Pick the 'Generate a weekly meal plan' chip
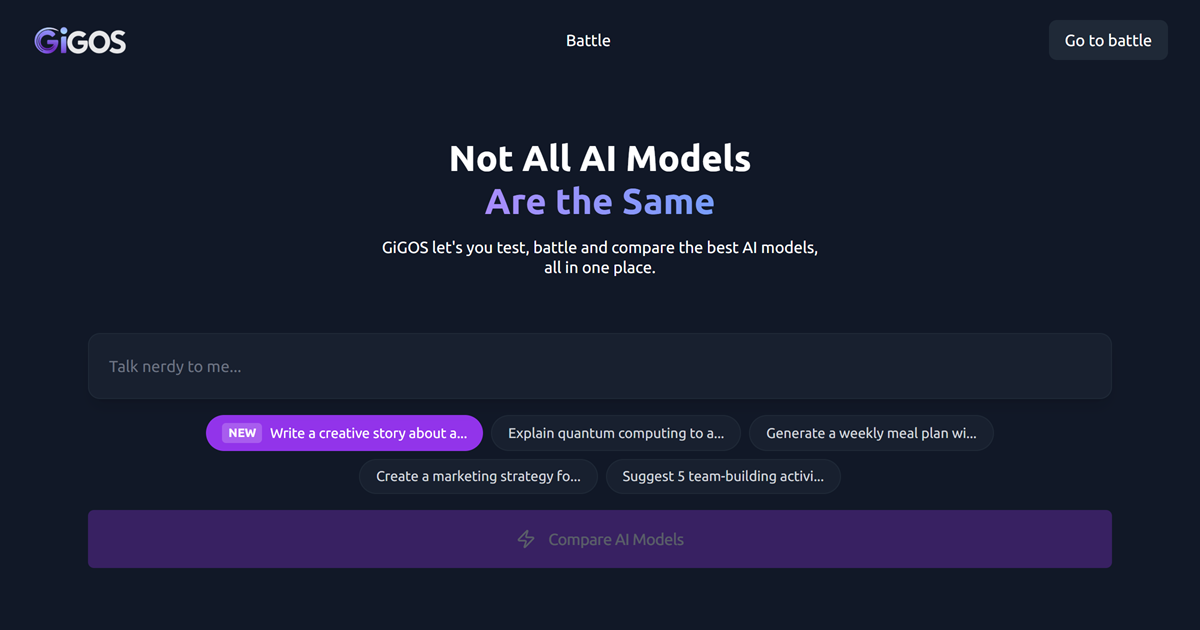Viewport: 1200px width, 630px height. [x=870, y=433]
